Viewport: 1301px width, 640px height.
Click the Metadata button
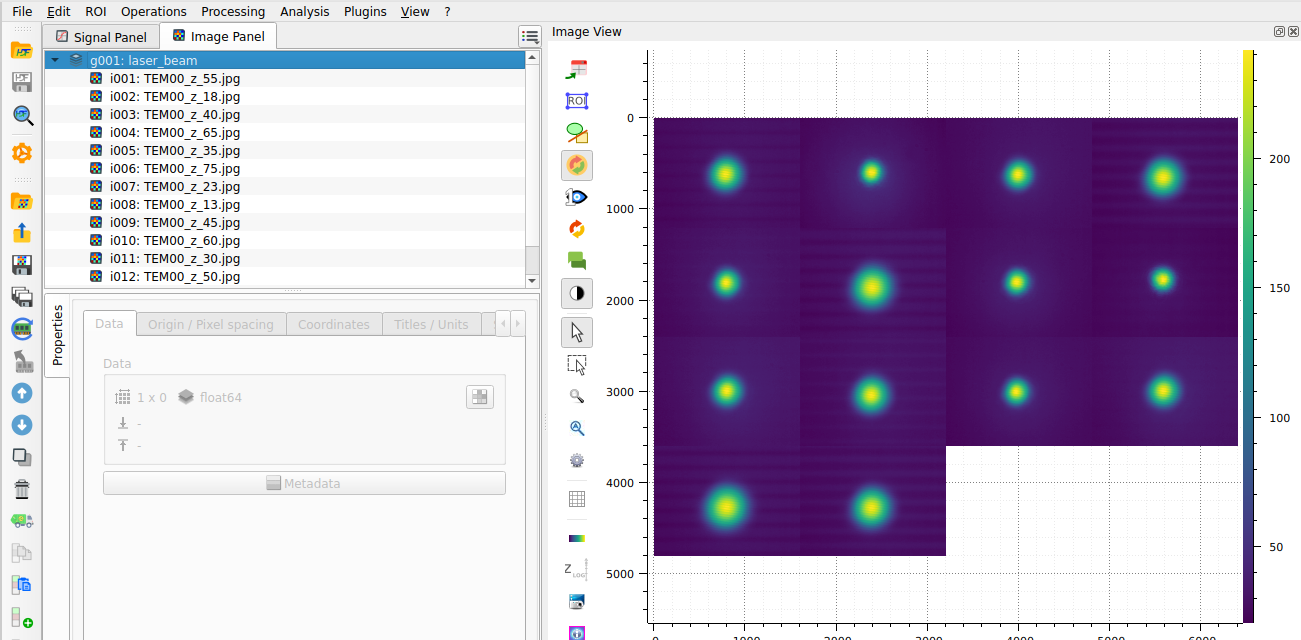(x=304, y=483)
